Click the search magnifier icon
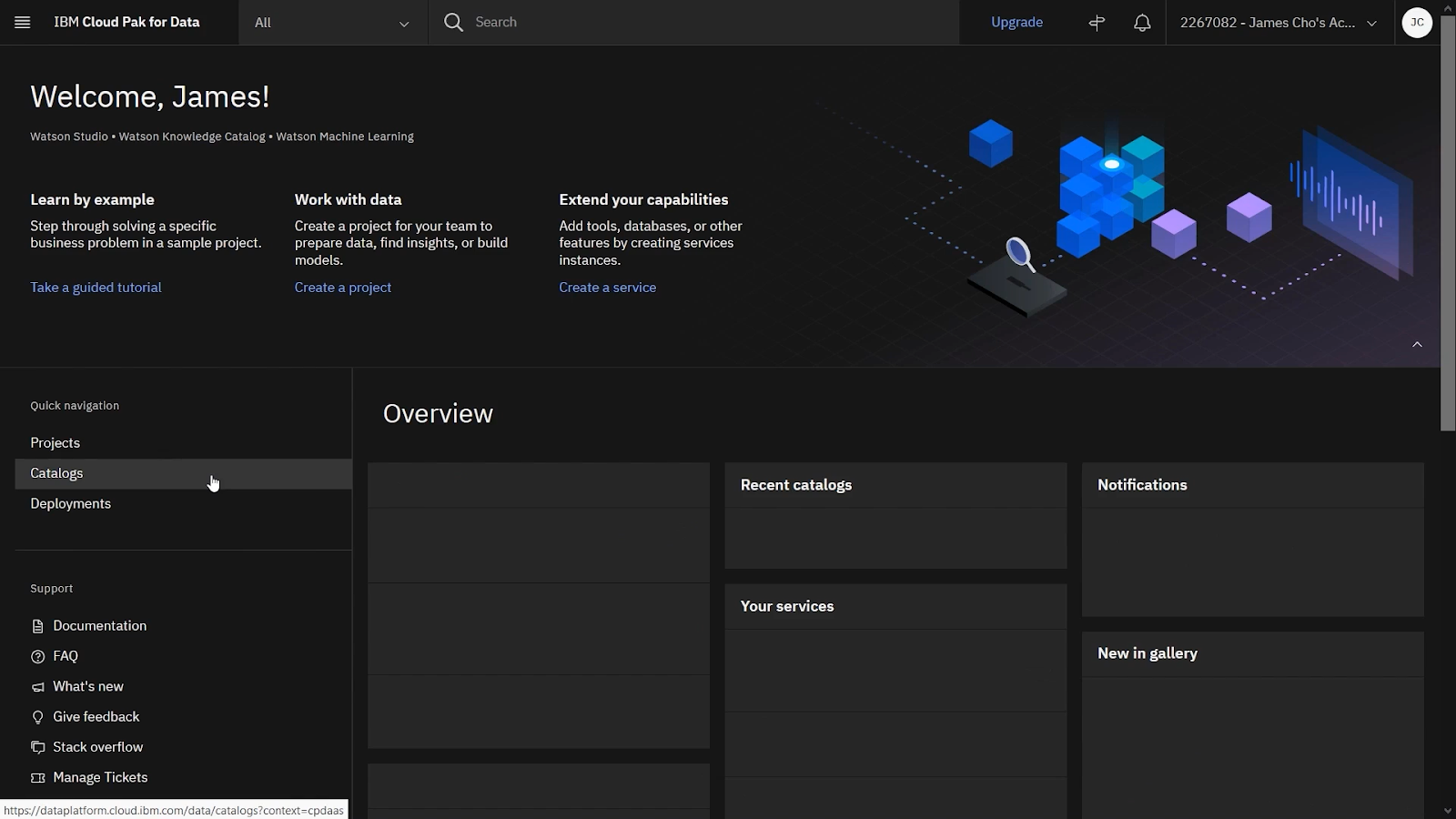 453,22
